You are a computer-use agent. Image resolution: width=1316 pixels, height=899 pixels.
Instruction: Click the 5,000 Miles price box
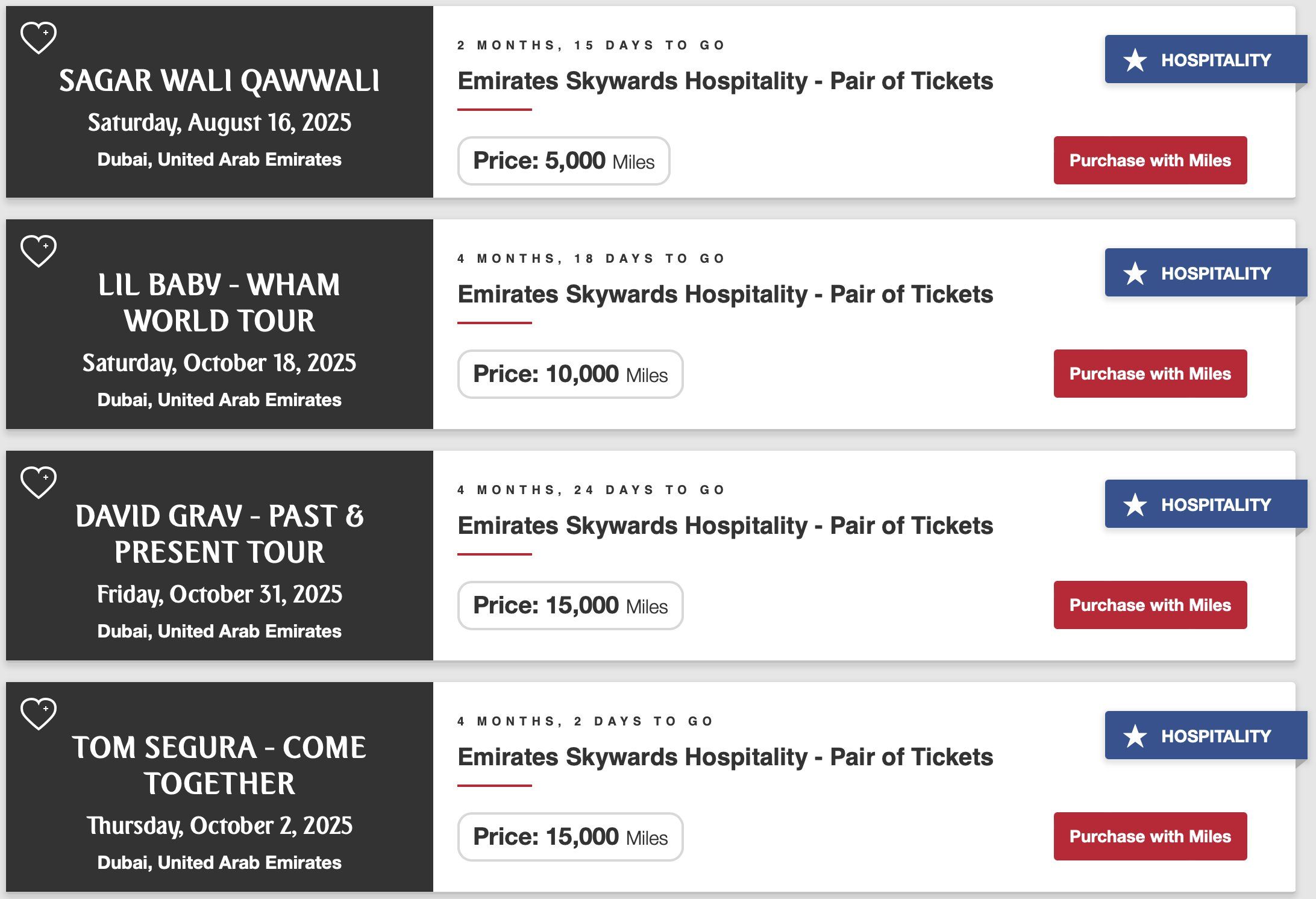point(563,161)
